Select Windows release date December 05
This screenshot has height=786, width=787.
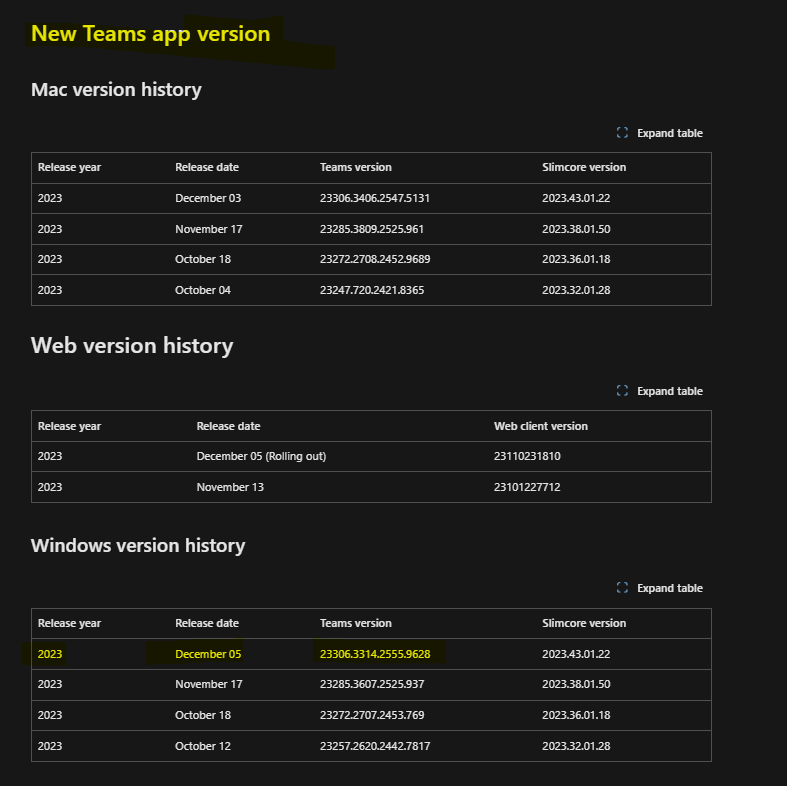click(x=208, y=654)
